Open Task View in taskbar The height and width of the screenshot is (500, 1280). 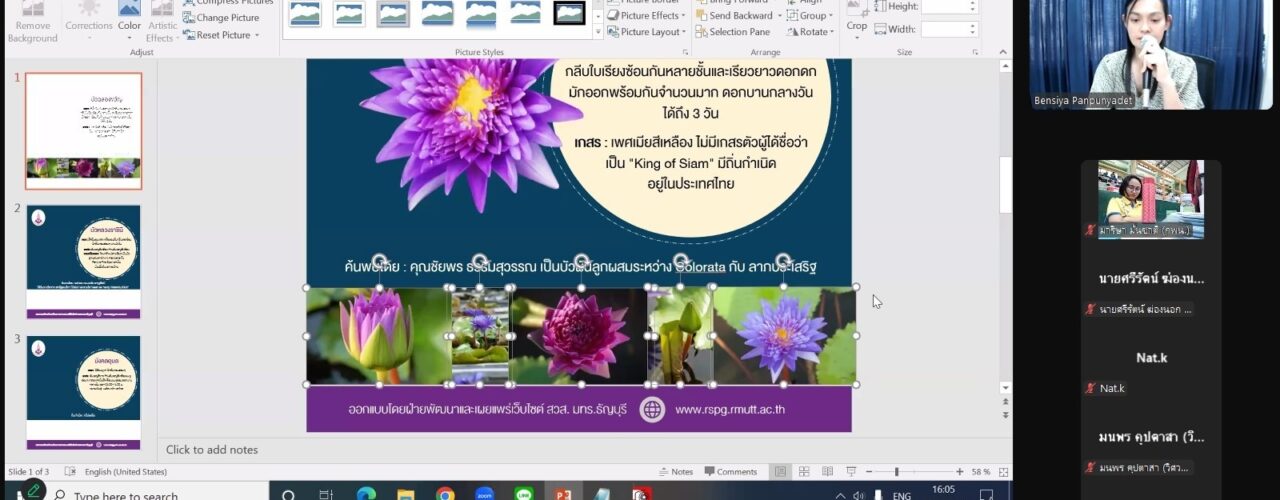click(x=326, y=495)
